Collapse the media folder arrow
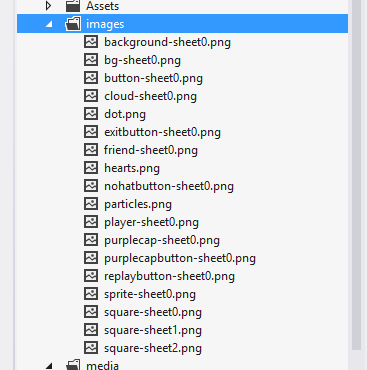Image resolution: width=367 pixels, height=370 pixels. tap(49, 366)
